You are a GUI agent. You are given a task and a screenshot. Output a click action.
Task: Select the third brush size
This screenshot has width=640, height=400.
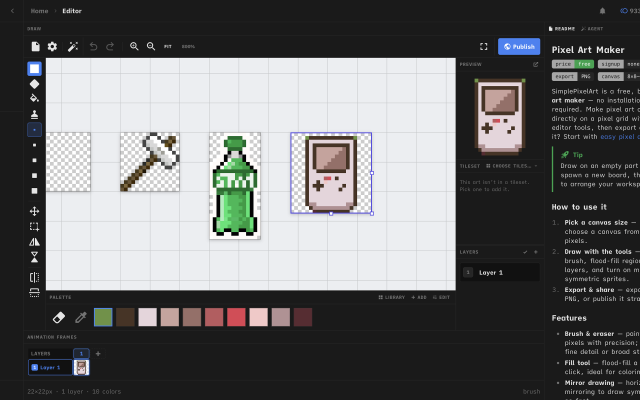34,160
